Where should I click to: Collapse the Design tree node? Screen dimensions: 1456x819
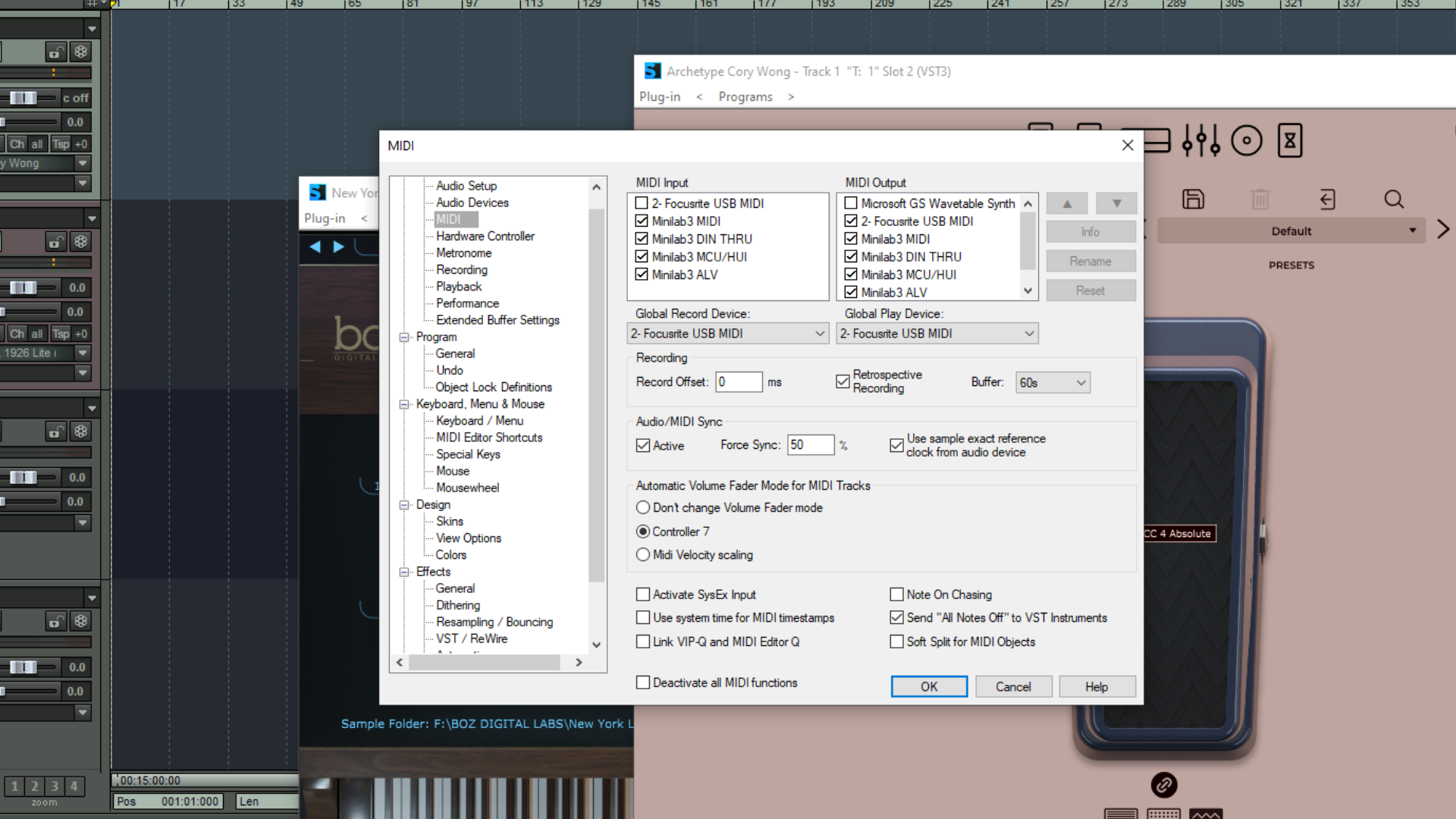coord(404,505)
